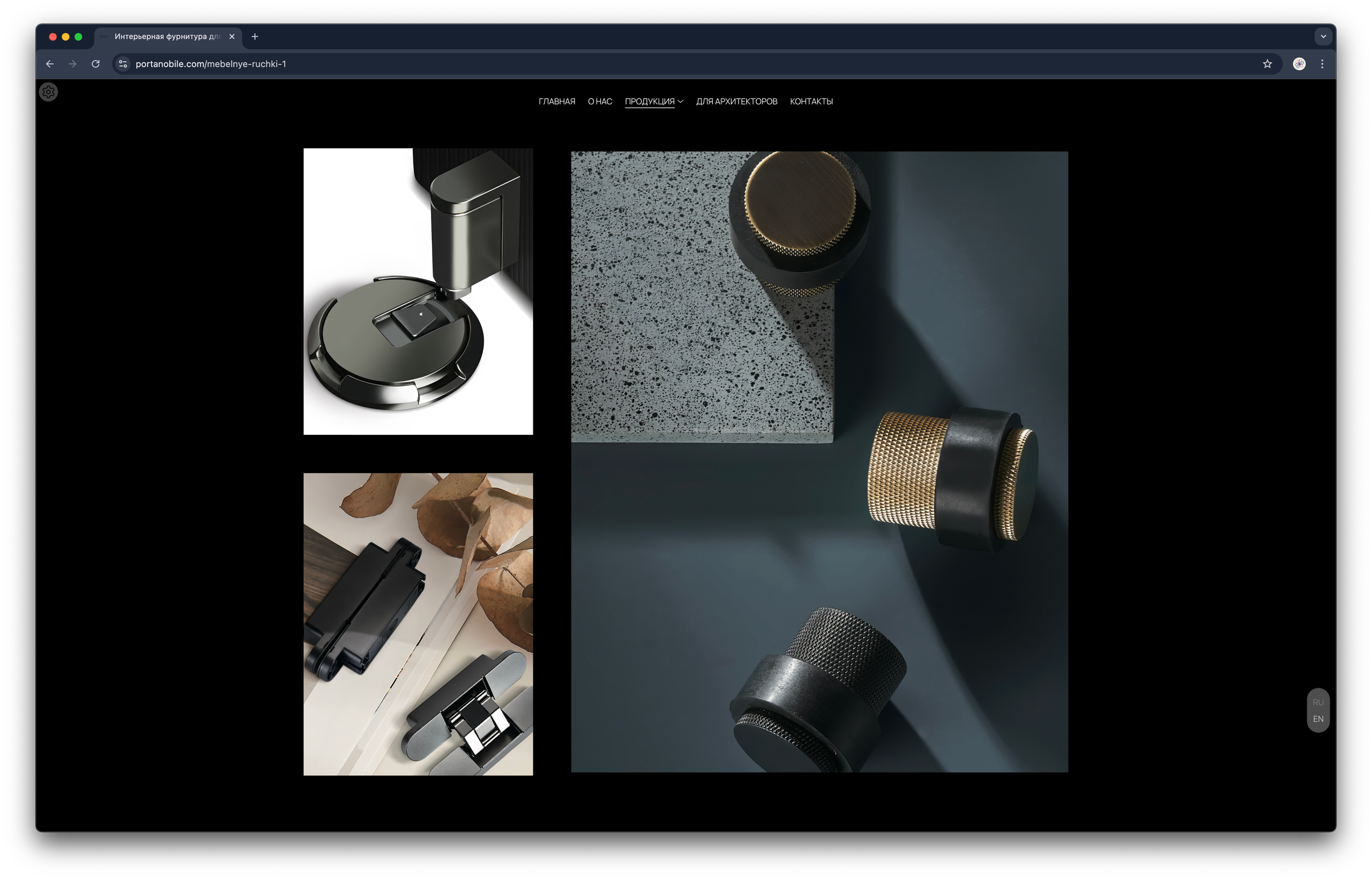Open the ДЛЯ АРХИТЕКТОРОВ page
Viewport: 1372px width, 879px height.
736,102
